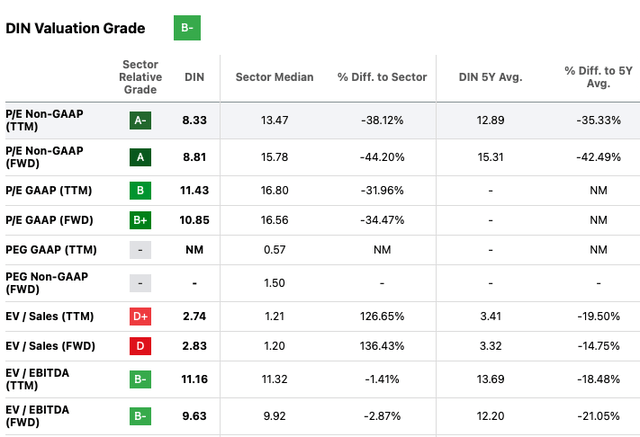
Task: Click the B- DIN Valuation Grade badge
Action: coord(187,28)
